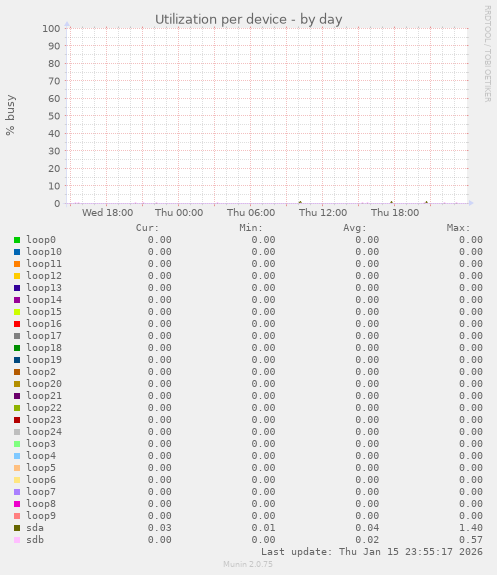
Task: Select the loop24 legend label
Action: (x=44, y=432)
